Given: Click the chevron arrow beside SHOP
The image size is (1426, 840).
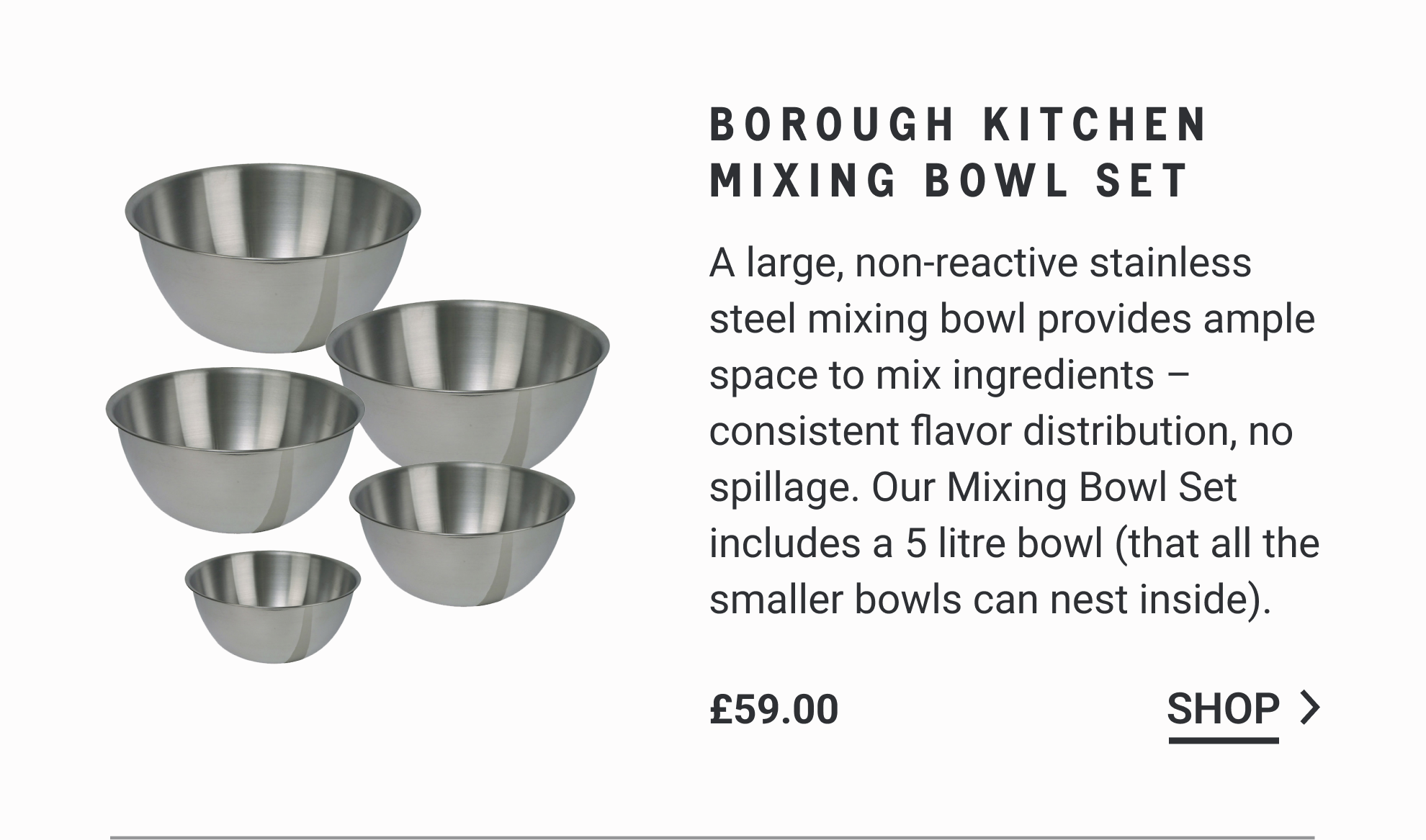Looking at the screenshot, I should click(x=1311, y=708).
